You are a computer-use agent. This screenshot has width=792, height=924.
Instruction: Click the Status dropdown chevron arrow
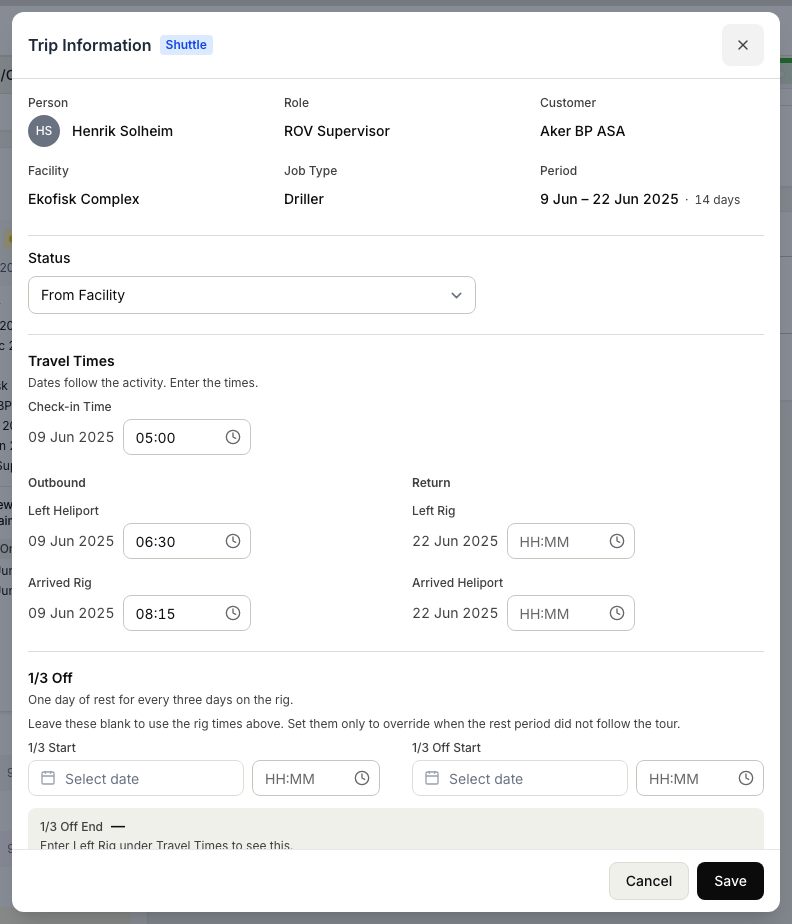pyautogui.click(x=456, y=295)
